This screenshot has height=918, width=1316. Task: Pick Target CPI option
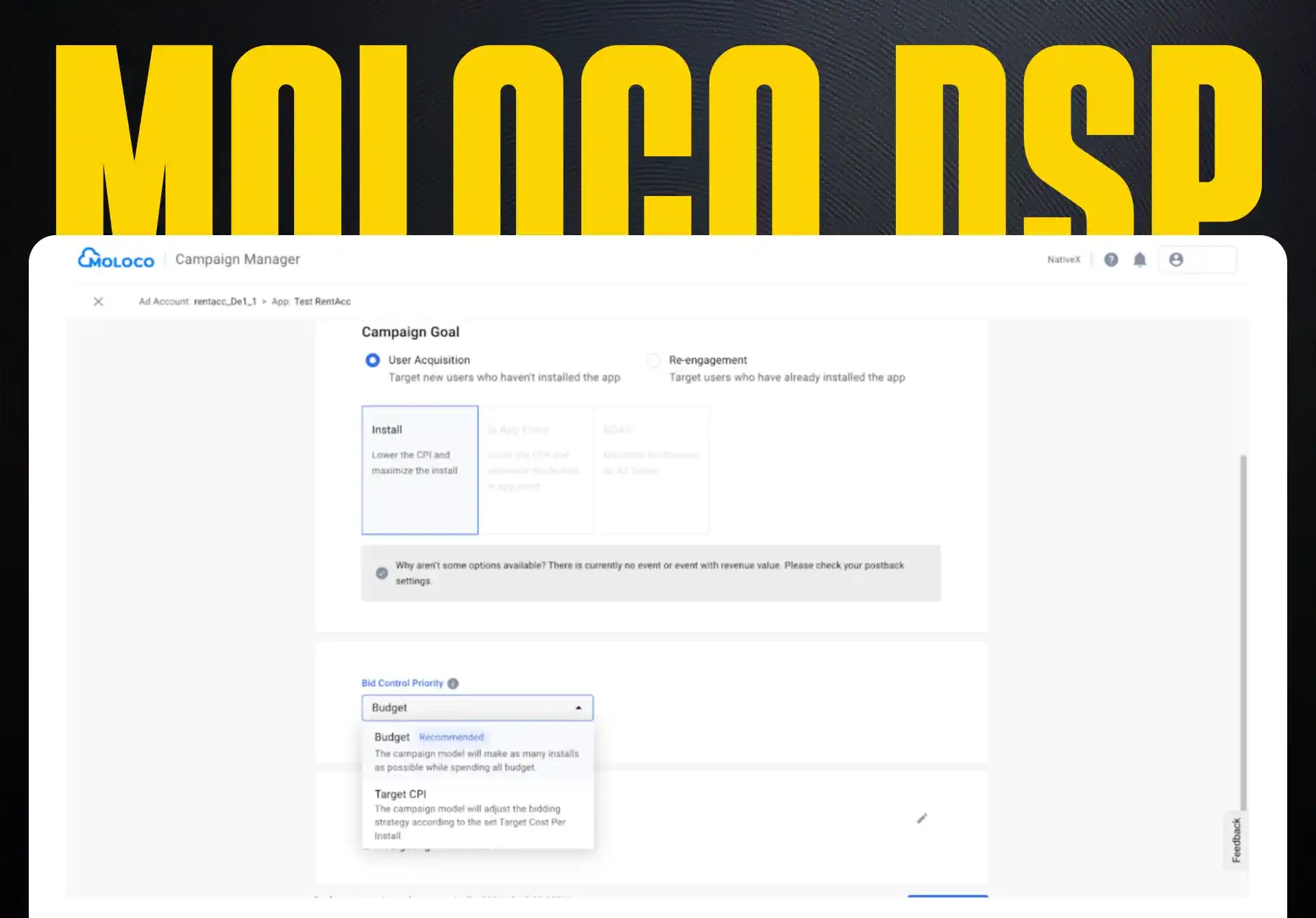pyautogui.click(x=477, y=814)
